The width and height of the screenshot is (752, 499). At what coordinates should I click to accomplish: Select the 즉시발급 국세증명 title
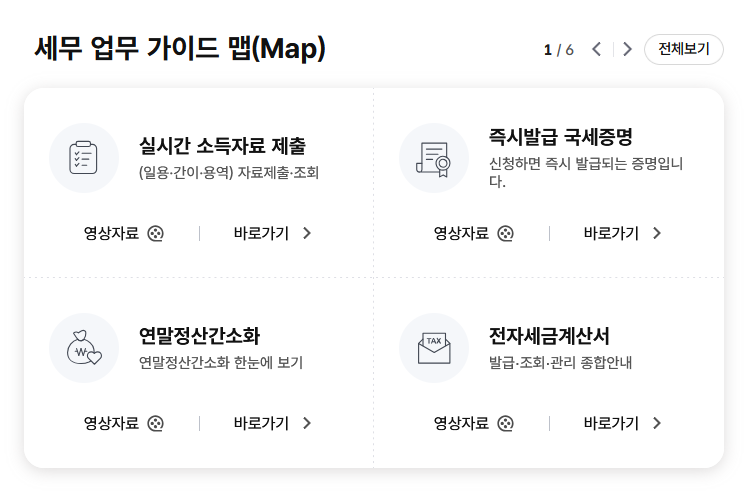click(560, 137)
